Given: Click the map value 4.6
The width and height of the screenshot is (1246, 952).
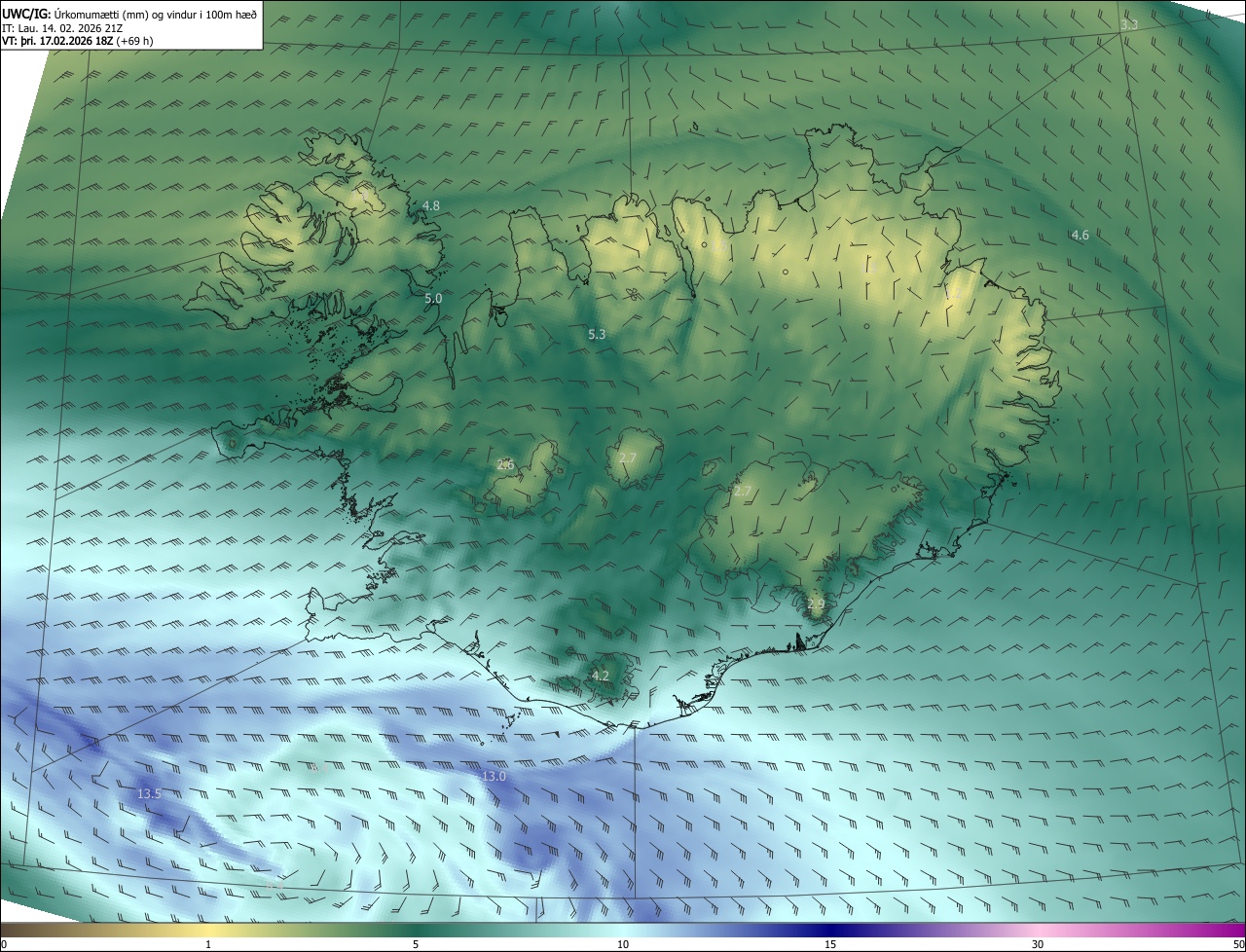Looking at the screenshot, I should click(1080, 235).
